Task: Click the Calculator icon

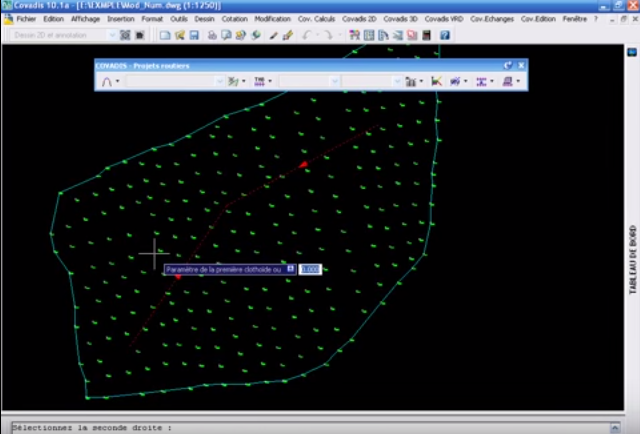Action: pos(427,35)
